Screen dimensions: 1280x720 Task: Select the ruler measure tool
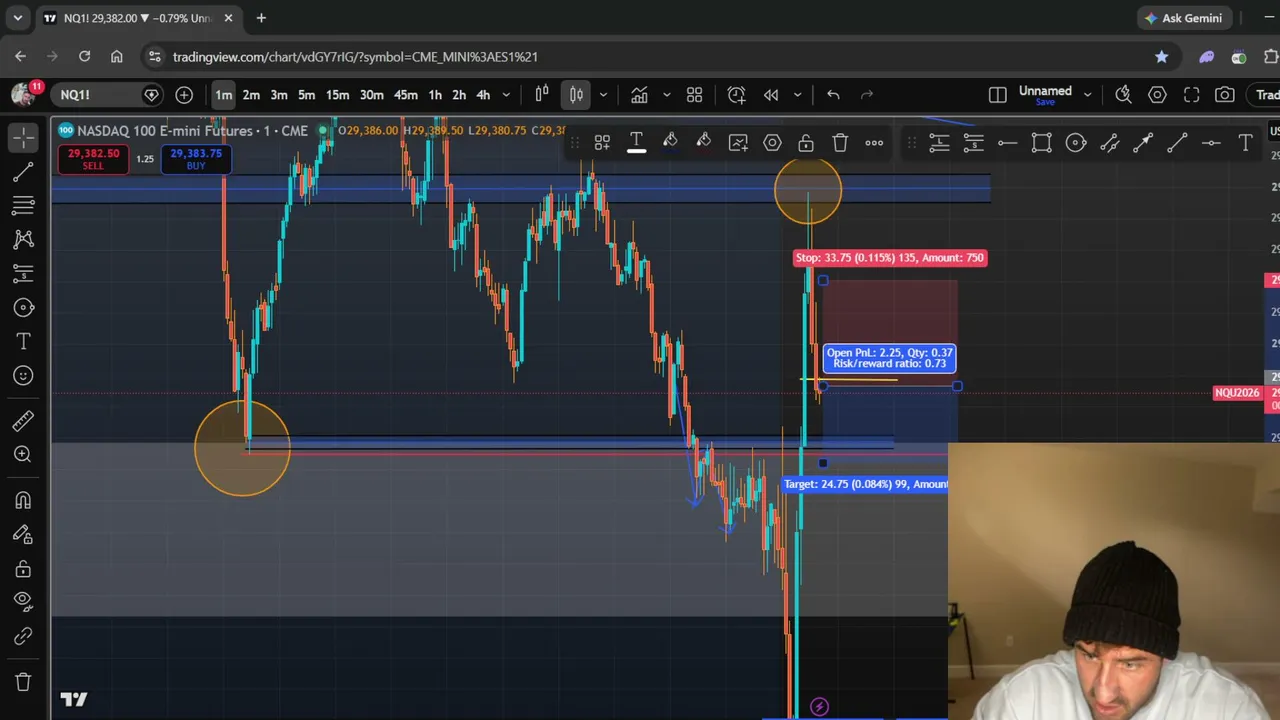[24, 421]
